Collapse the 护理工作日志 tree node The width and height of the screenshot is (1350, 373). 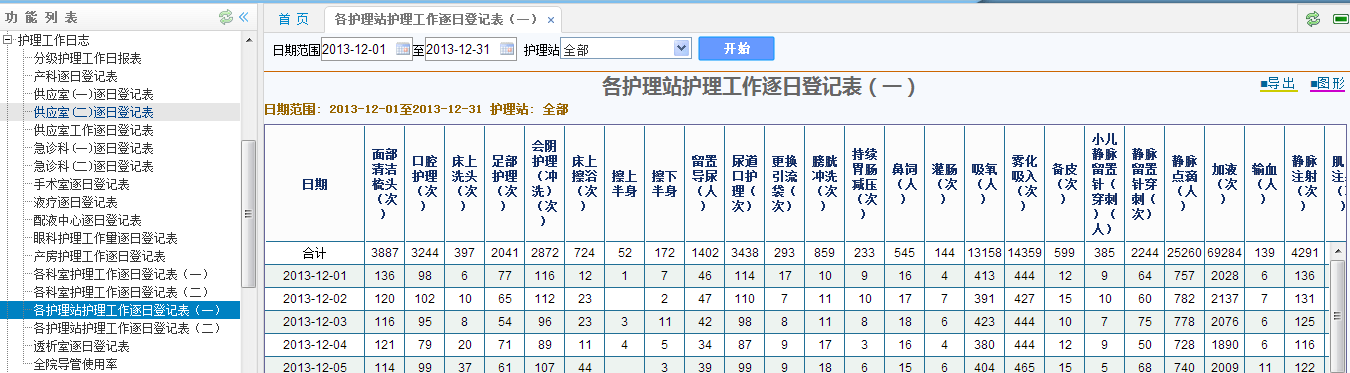tap(8, 40)
